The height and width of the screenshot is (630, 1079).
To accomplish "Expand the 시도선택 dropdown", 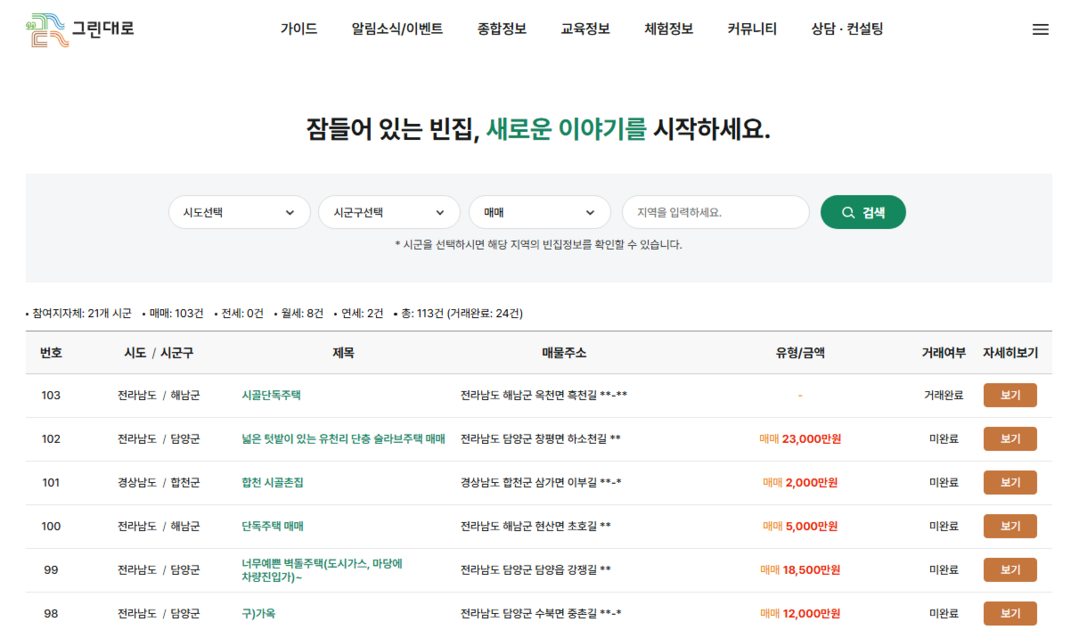I will 238,212.
